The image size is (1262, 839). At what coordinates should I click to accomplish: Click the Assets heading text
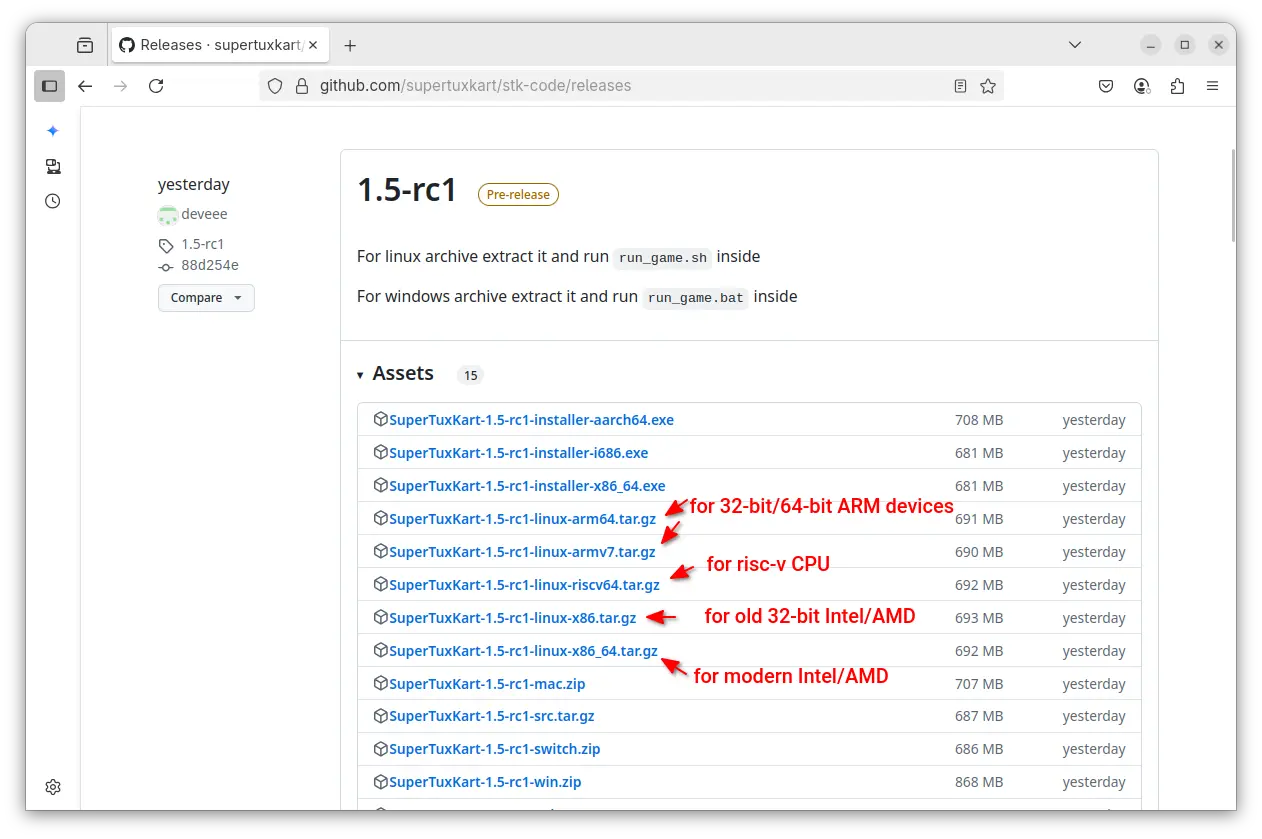click(x=403, y=374)
